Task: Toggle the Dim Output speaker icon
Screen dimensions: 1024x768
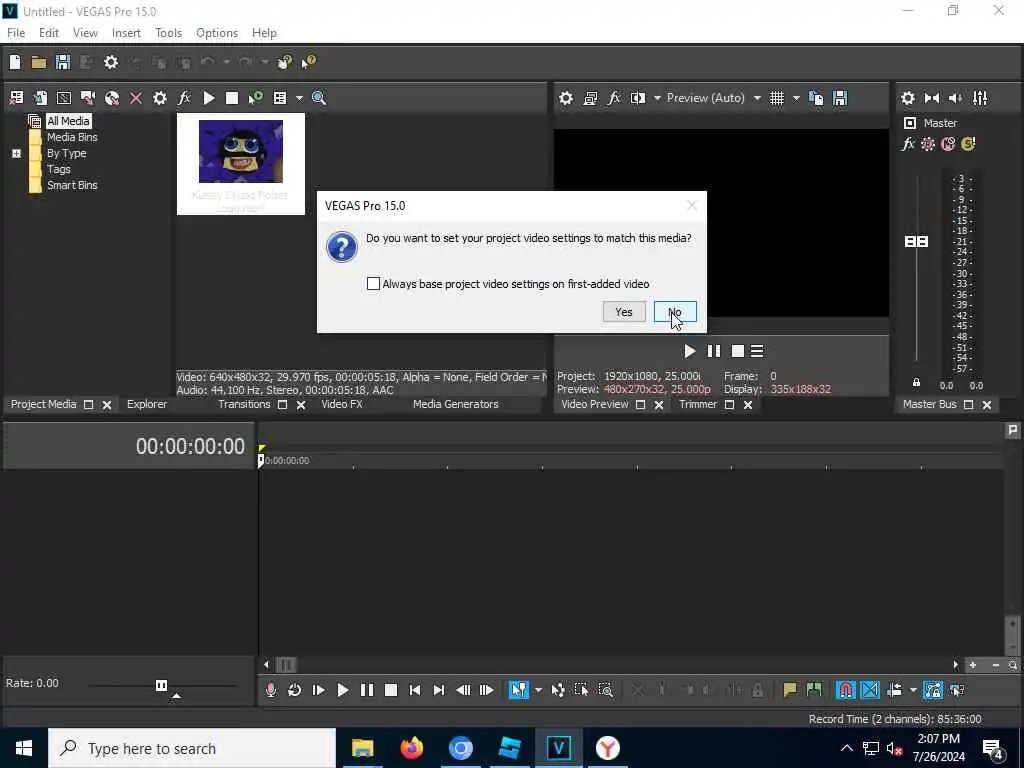Action: tap(955, 98)
